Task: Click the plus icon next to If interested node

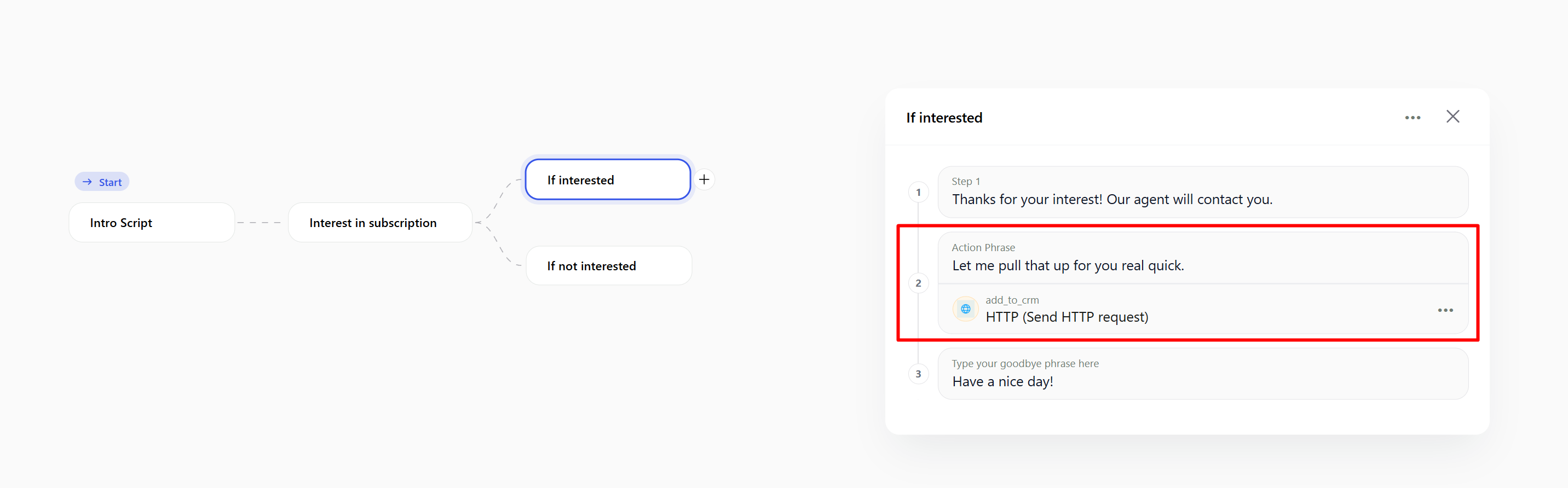Action: point(704,179)
